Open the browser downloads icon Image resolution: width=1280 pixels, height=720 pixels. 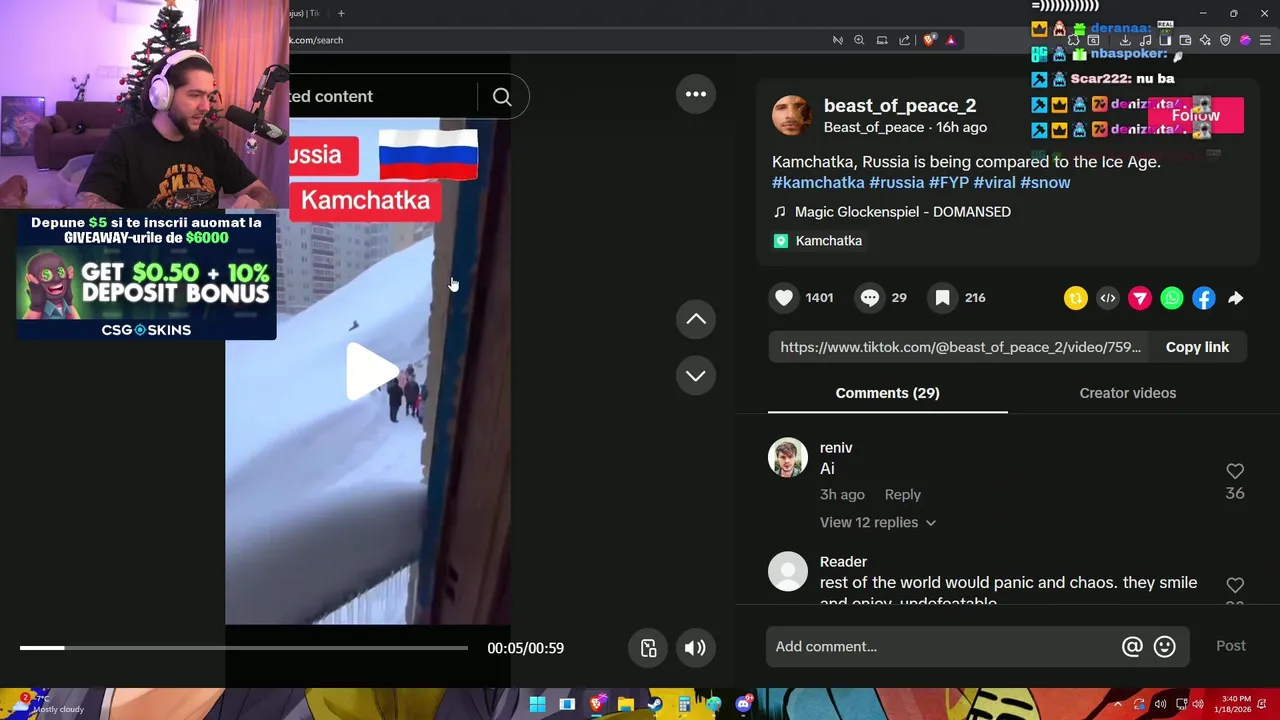[x=1125, y=40]
